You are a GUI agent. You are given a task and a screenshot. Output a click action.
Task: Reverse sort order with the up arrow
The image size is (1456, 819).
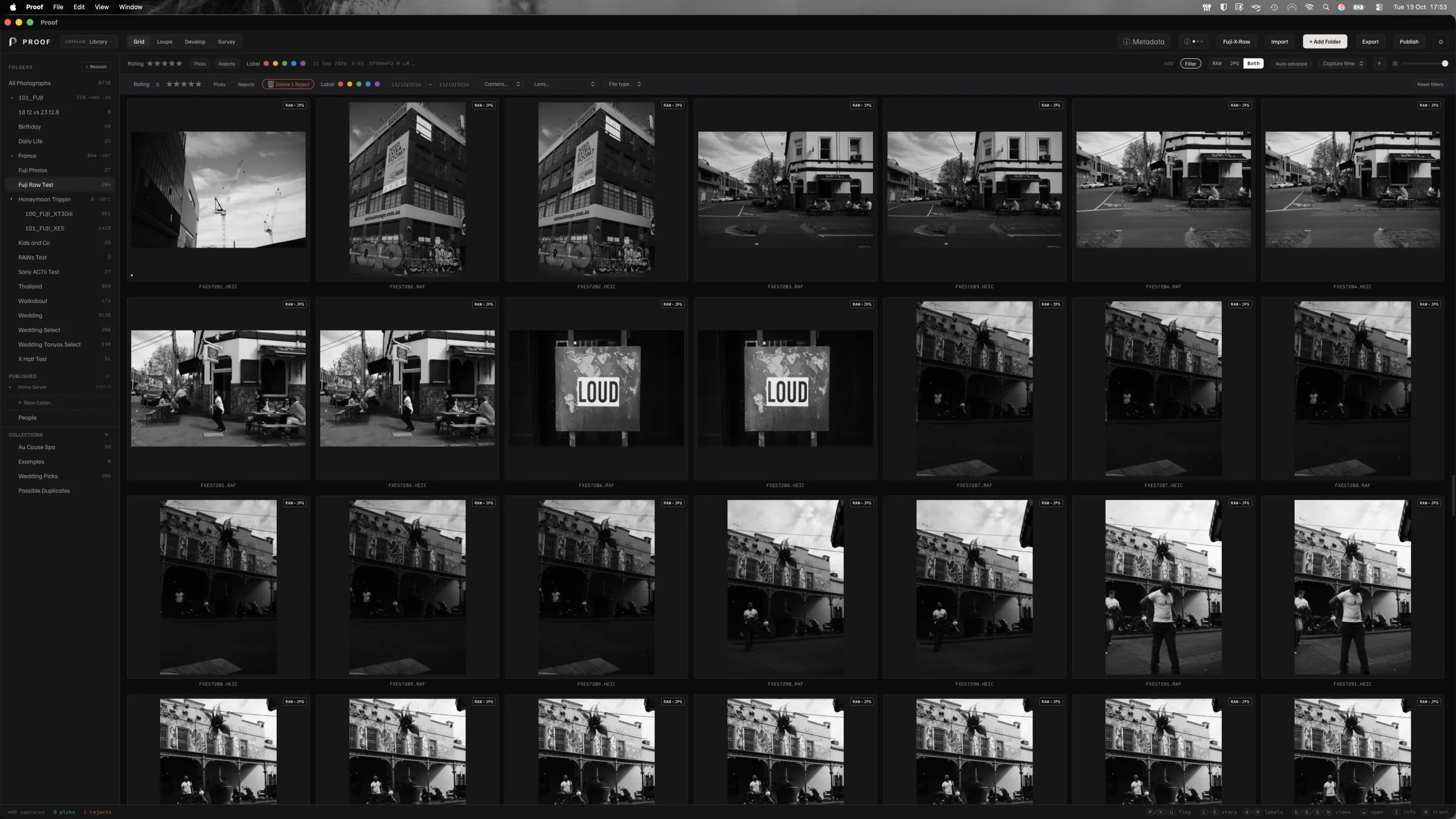coord(1379,64)
